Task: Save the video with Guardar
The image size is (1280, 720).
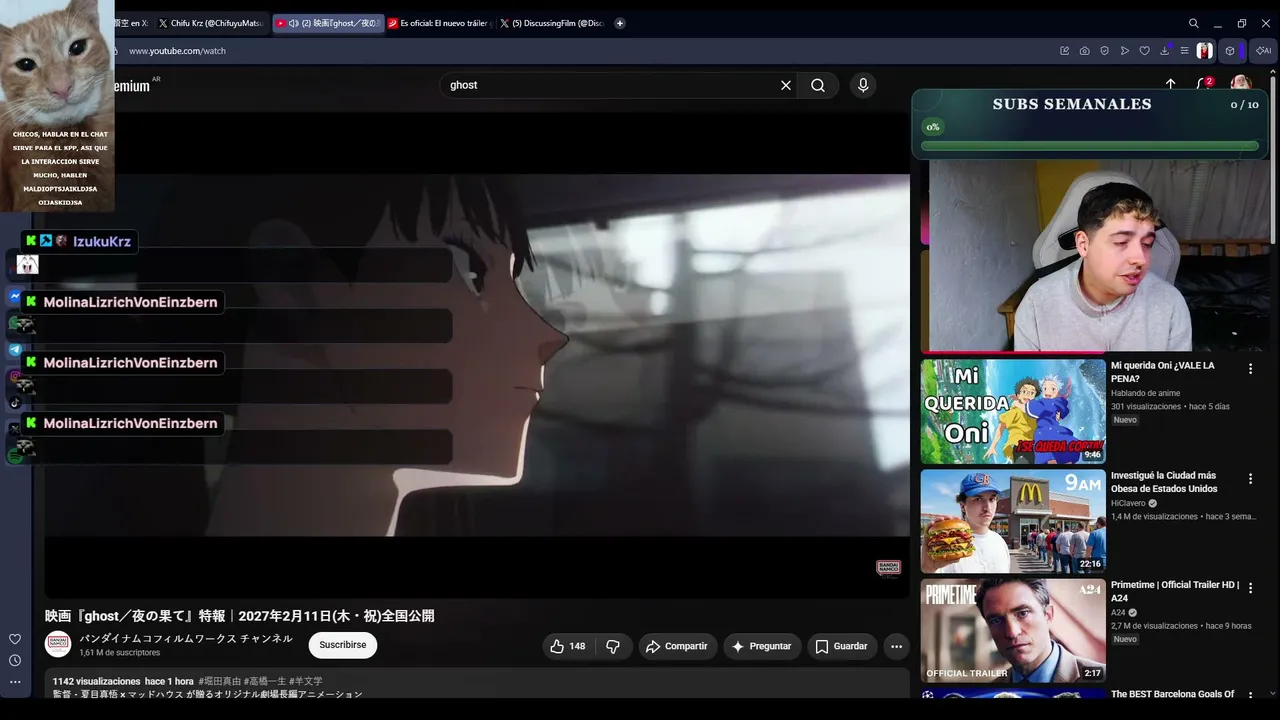Action: tap(841, 646)
